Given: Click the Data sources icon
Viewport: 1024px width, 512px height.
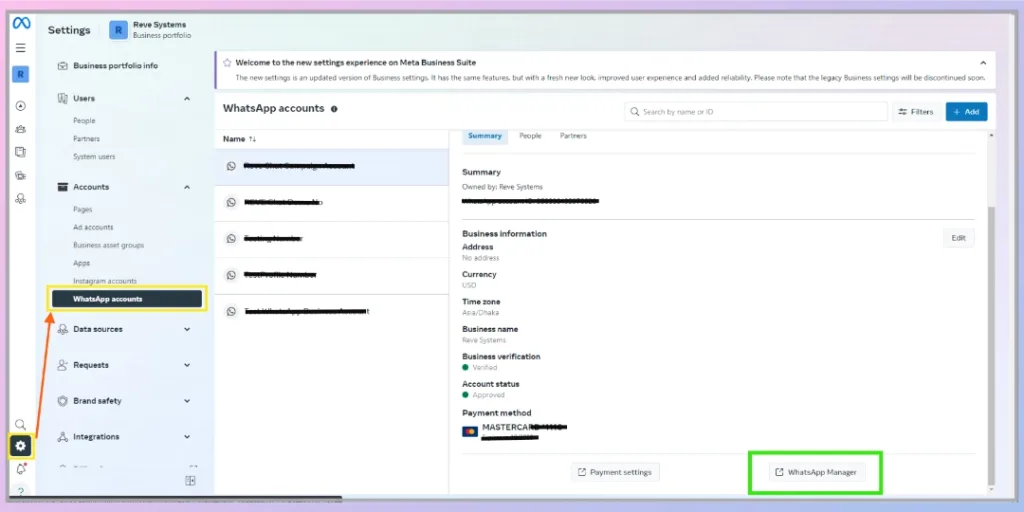Looking at the screenshot, I should (x=63, y=329).
